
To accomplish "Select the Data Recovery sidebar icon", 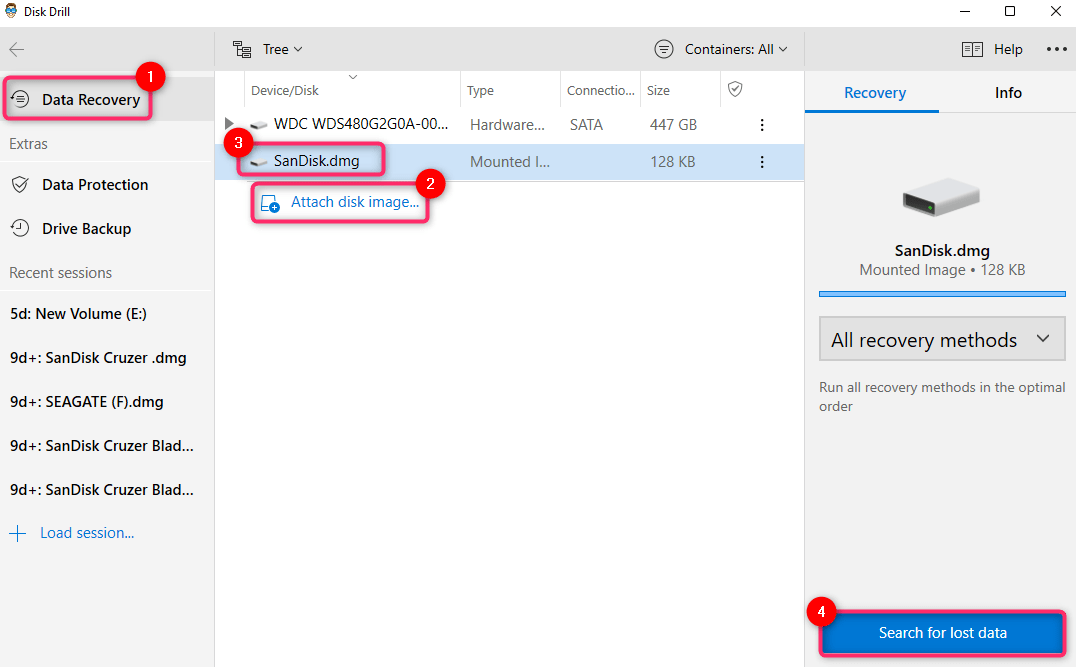I will click(x=20, y=99).
